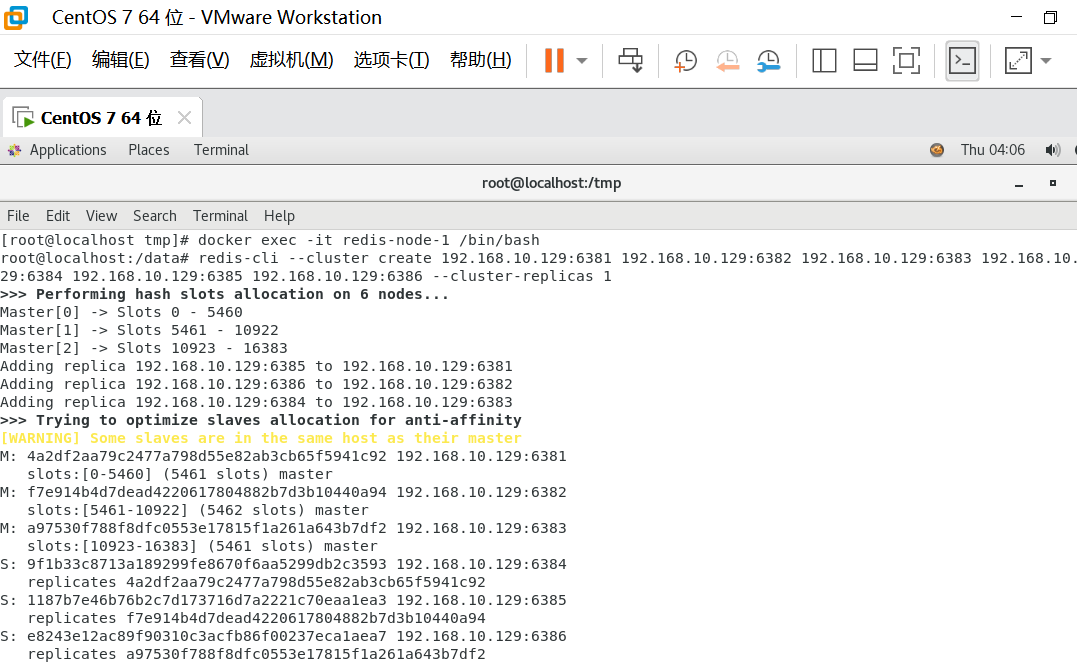Screen dimensions: 1077x663
Task: Open the 编辑(E) menu
Action: click(120, 60)
